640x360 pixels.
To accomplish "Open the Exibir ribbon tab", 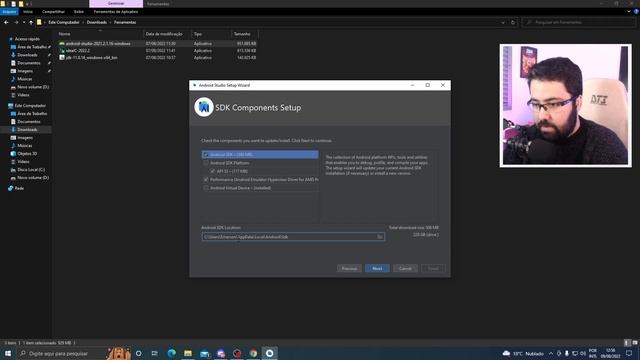I will [x=79, y=12].
